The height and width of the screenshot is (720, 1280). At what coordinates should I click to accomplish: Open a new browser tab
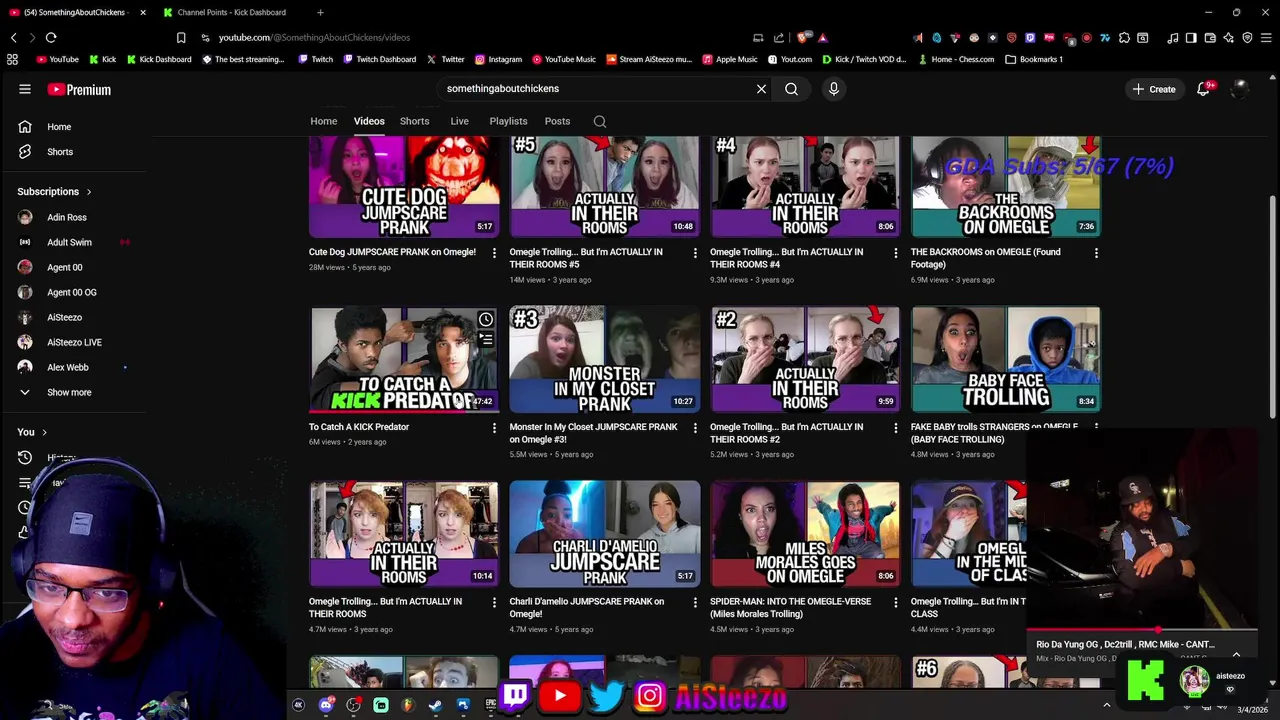point(320,12)
